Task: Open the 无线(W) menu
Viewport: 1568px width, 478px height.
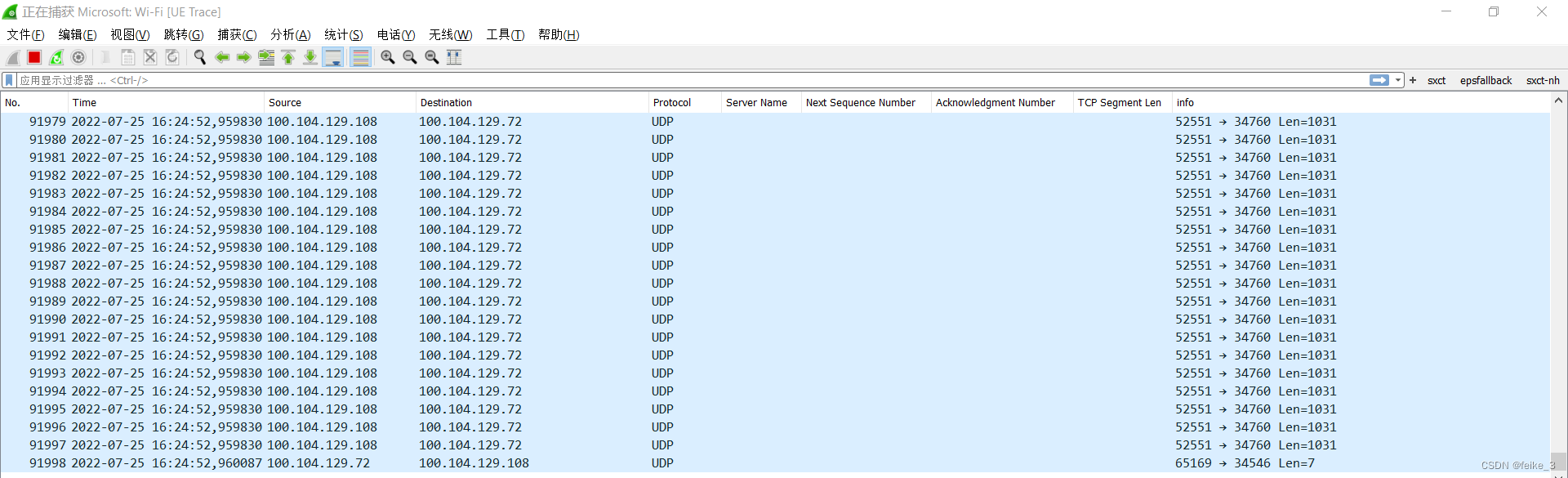Action: click(451, 34)
